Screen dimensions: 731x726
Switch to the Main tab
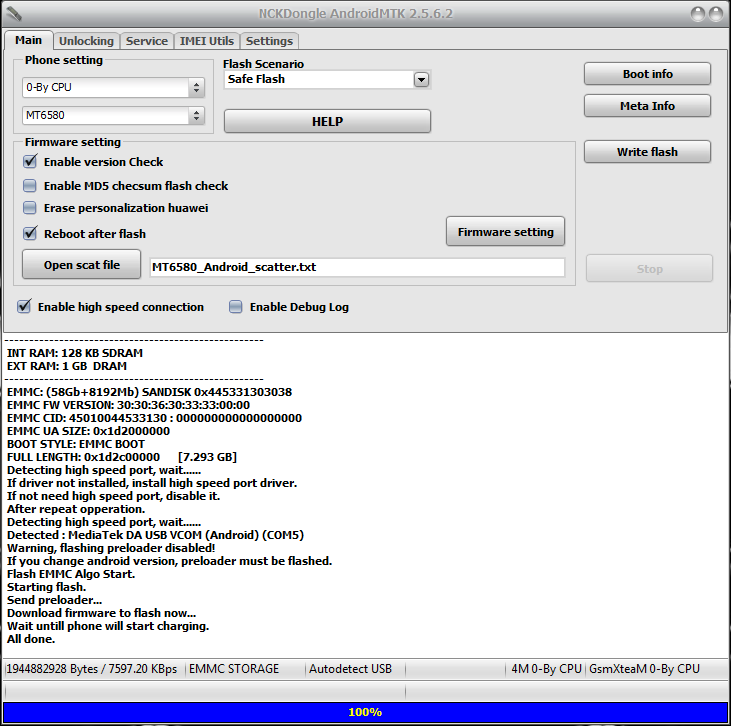(28, 41)
